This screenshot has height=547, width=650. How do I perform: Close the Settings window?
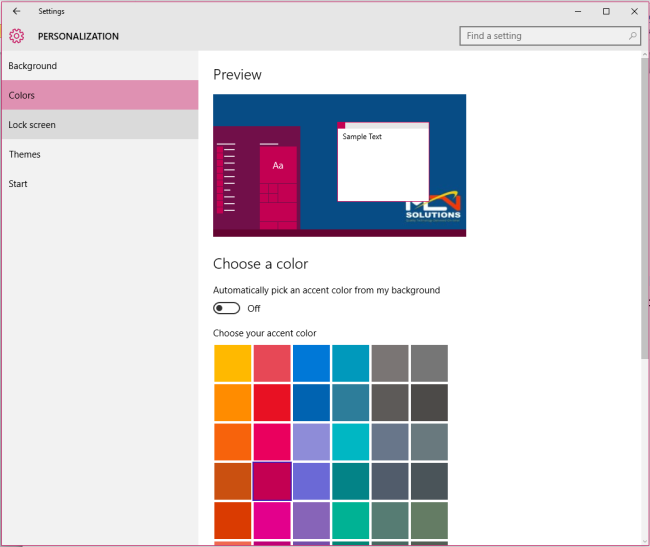[634, 12]
